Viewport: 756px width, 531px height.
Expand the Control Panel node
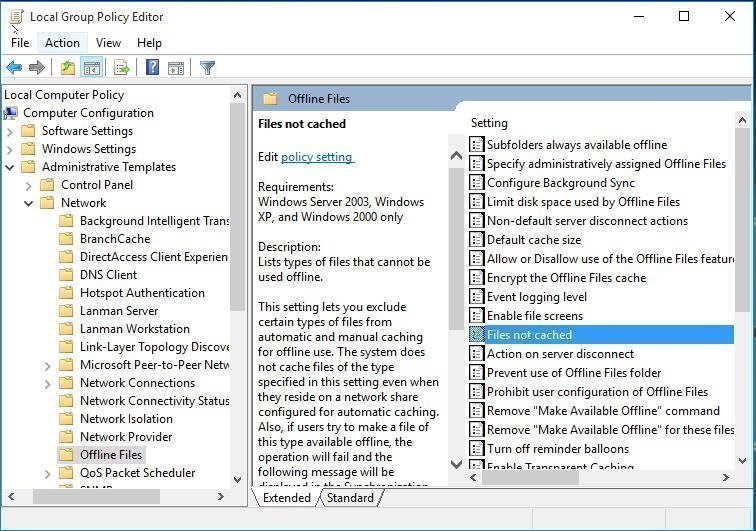pos(28,185)
